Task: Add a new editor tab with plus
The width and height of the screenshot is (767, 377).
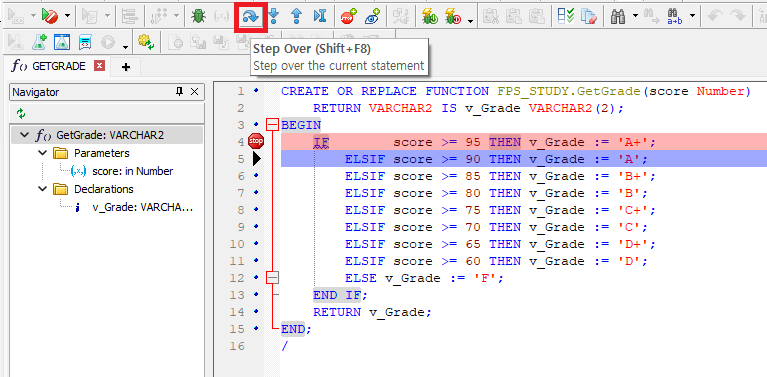Action: (x=126, y=67)
